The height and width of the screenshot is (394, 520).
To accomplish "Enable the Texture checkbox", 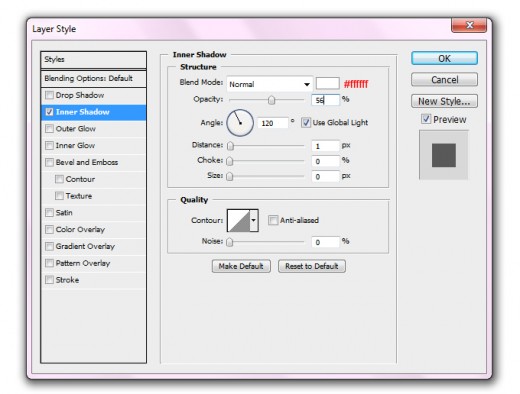I will pyautogui.click(x=59, y=196).
